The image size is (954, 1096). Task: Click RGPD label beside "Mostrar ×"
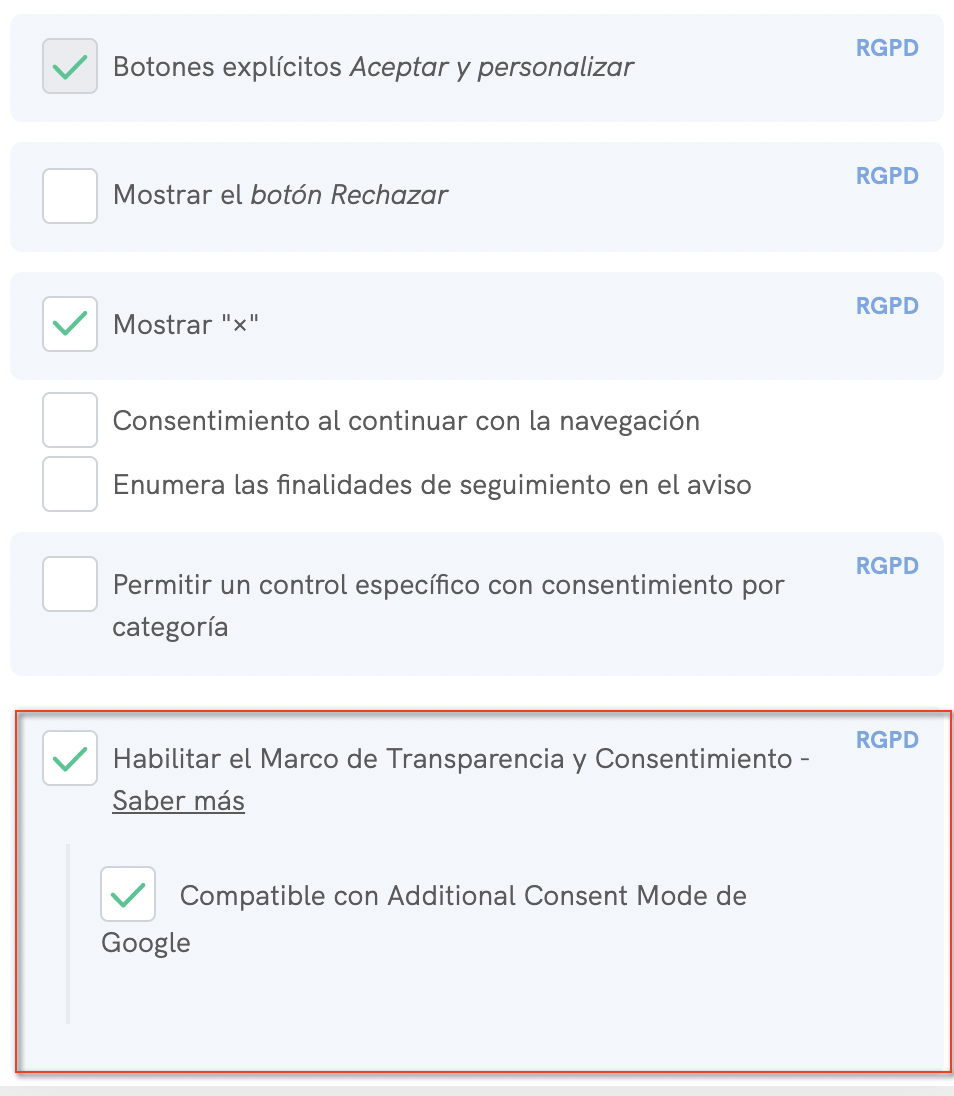[886, 305]
